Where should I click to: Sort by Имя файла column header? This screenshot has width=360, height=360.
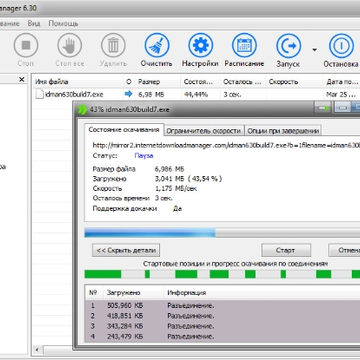(78, 82)
